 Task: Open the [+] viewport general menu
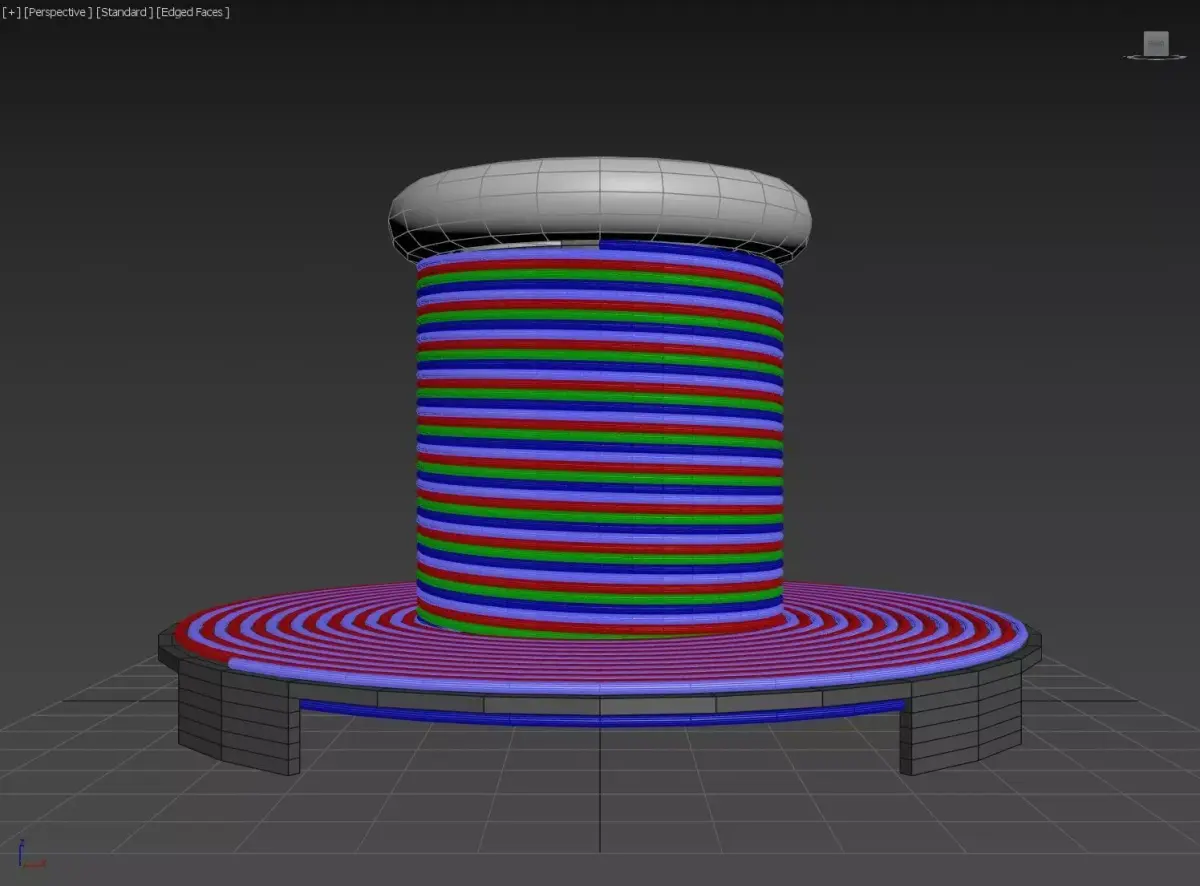coord(11,12)
